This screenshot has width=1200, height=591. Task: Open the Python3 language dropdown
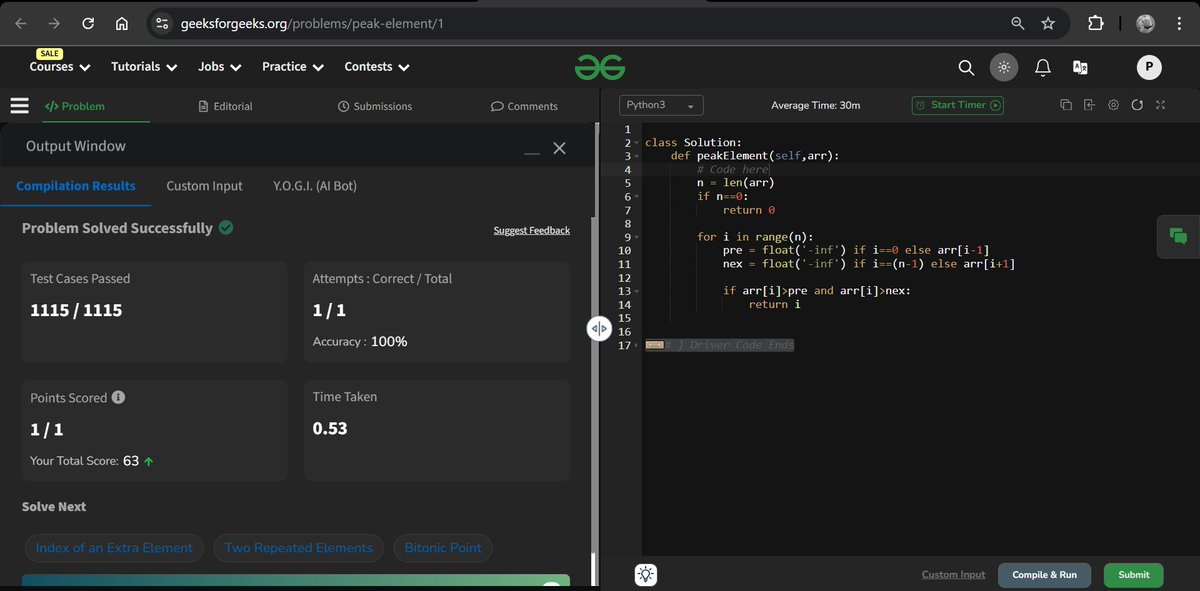pos(661,105)
